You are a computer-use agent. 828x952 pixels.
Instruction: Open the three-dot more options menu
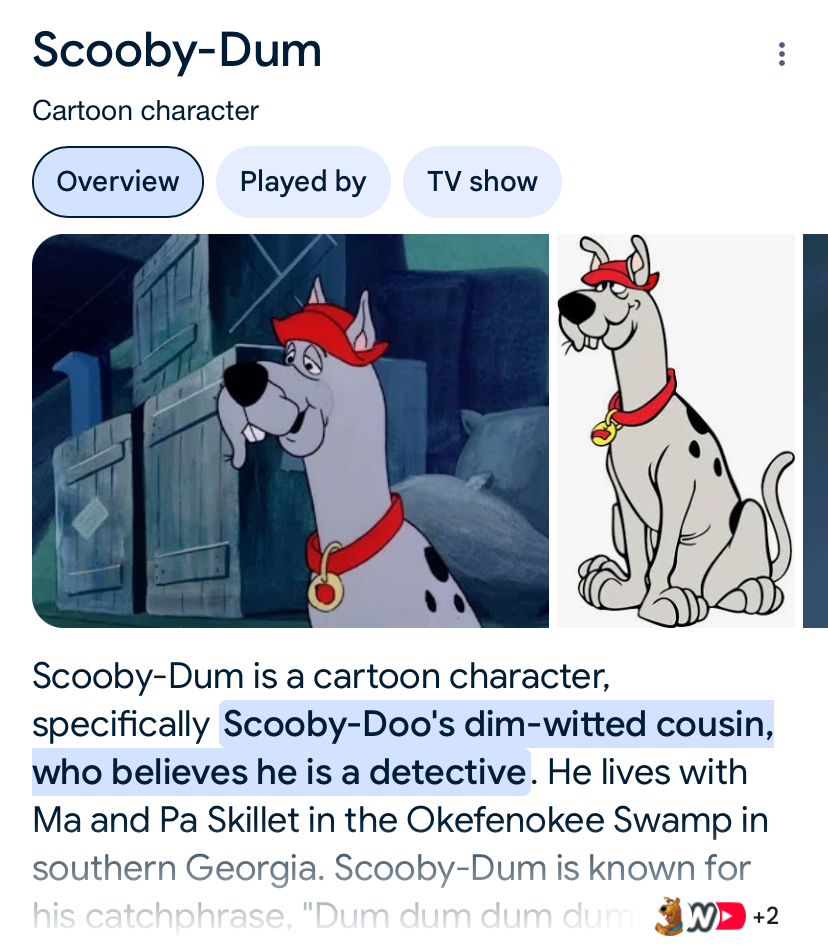click(x=781, y=54)
